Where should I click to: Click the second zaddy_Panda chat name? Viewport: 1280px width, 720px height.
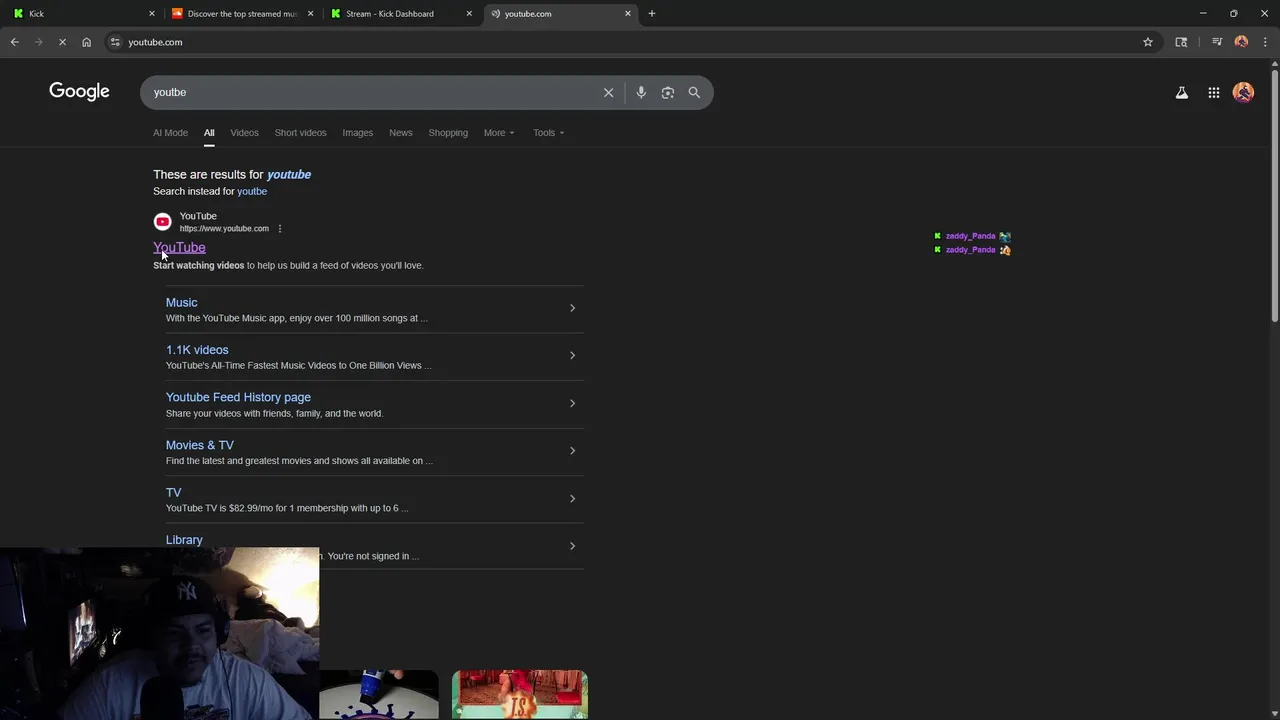click(970, 250)
